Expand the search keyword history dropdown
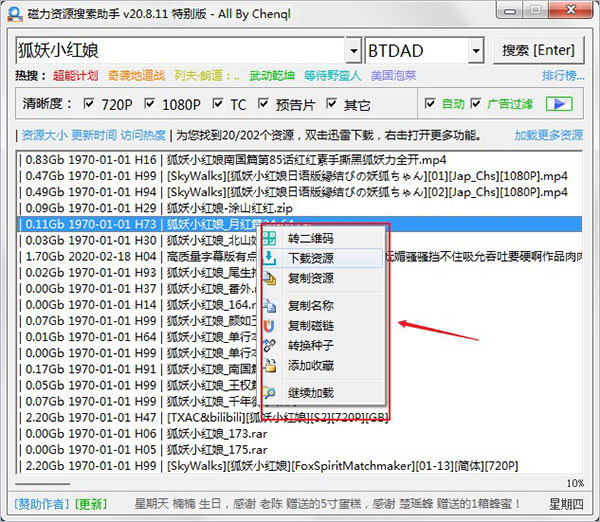The width and height of the screenshot is (600, 522). point(354,51)
